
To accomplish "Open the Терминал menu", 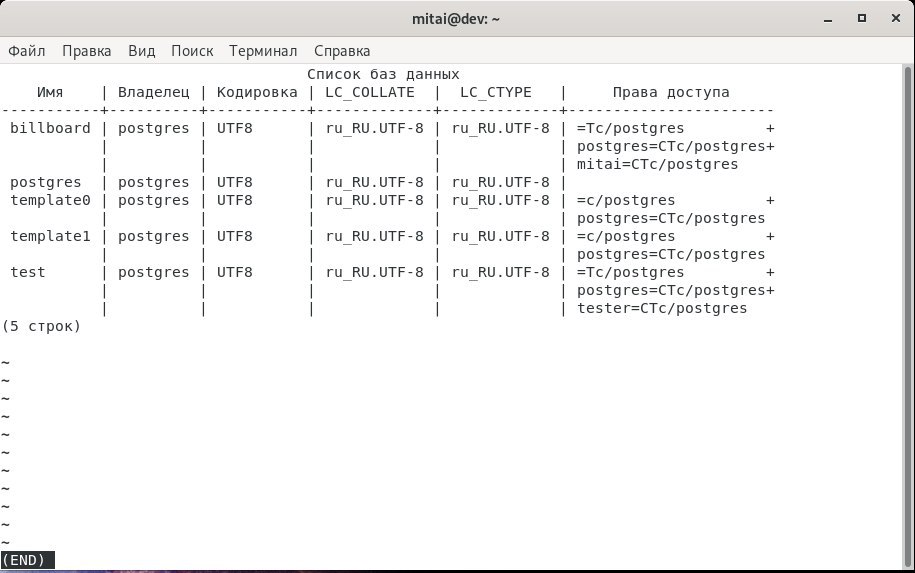I will click(263, 51).
